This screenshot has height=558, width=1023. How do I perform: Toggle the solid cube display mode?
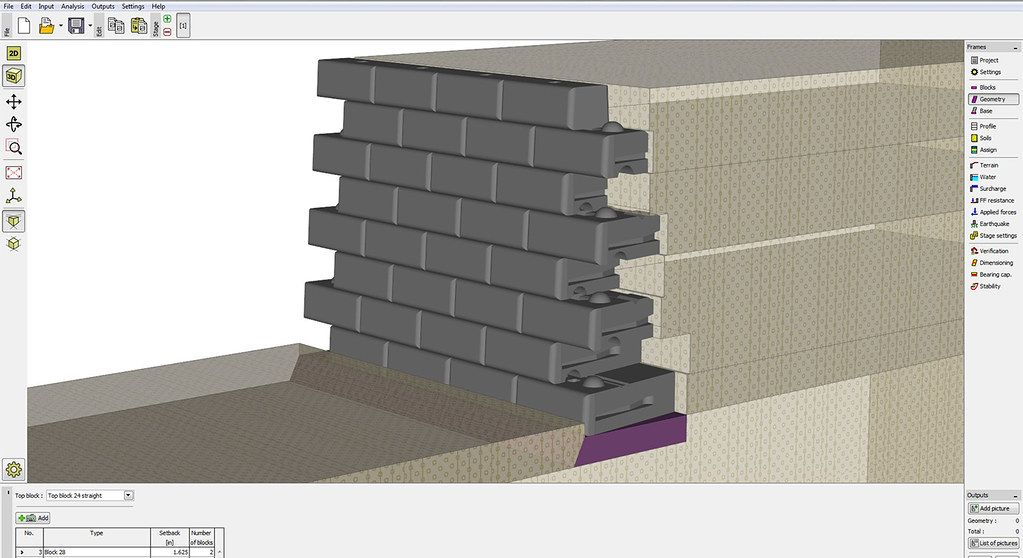coord(13,221)
